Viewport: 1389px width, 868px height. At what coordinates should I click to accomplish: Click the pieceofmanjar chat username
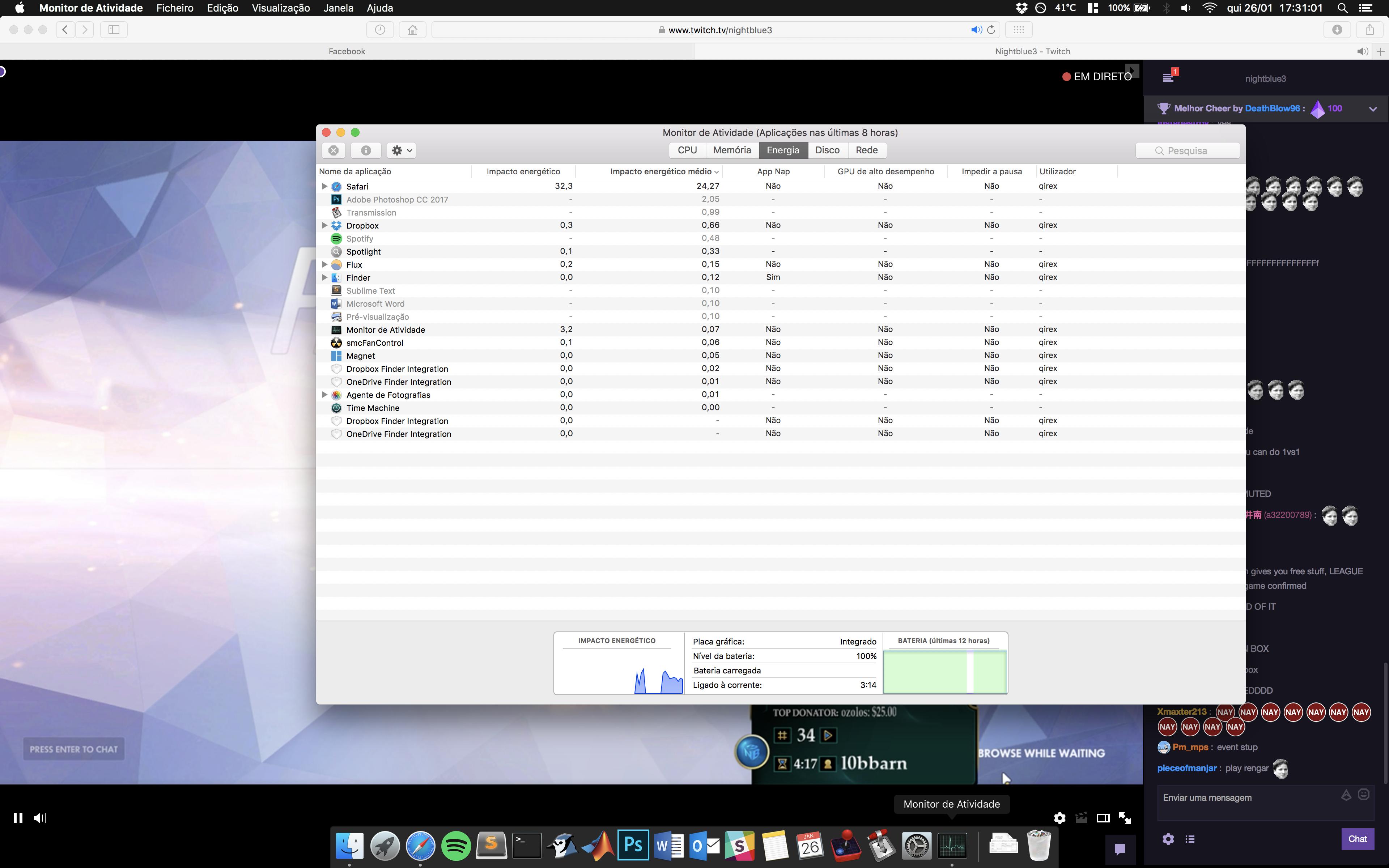1186,768
